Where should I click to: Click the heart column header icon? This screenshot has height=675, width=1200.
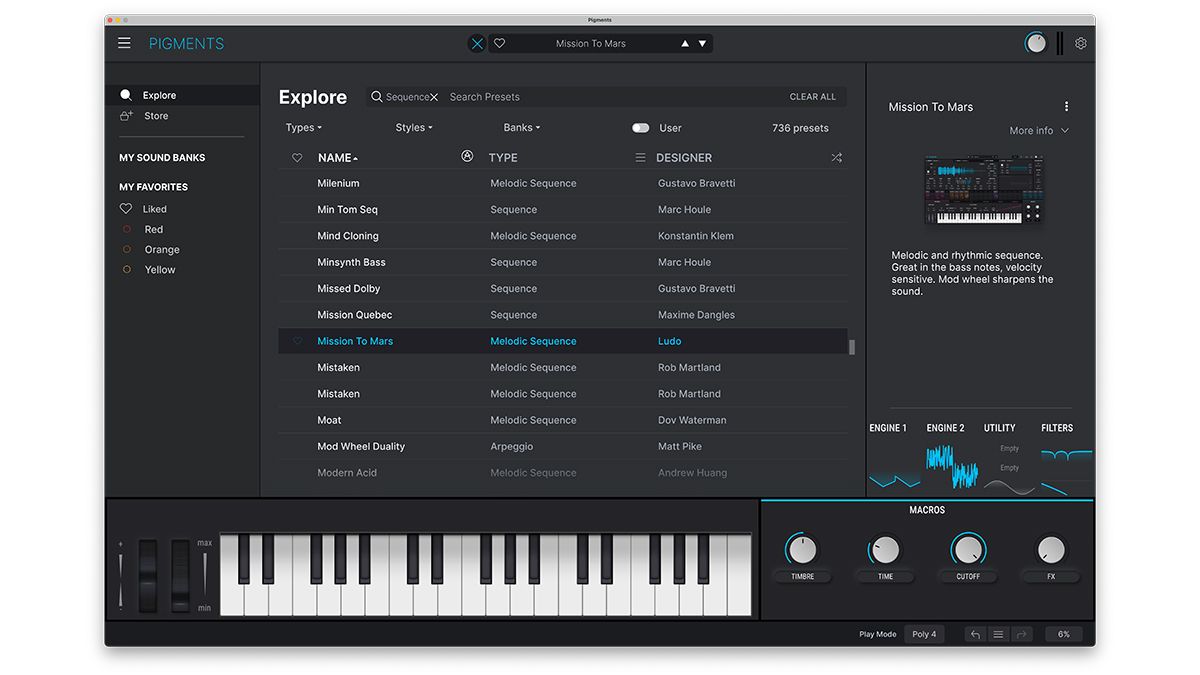point(297,158)
